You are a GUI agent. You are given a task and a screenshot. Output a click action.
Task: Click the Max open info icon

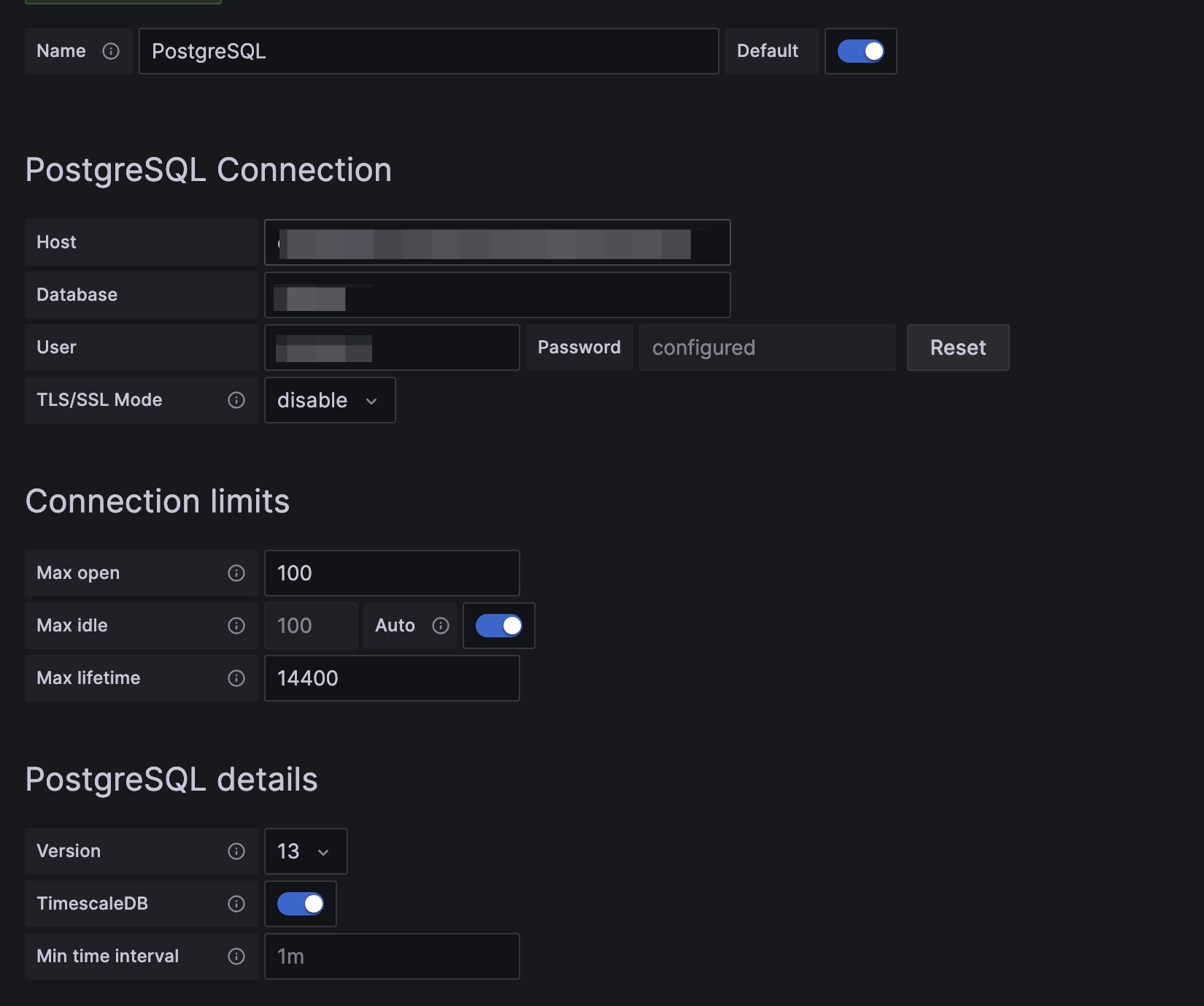pyautogui.click(x=236, y=573)
